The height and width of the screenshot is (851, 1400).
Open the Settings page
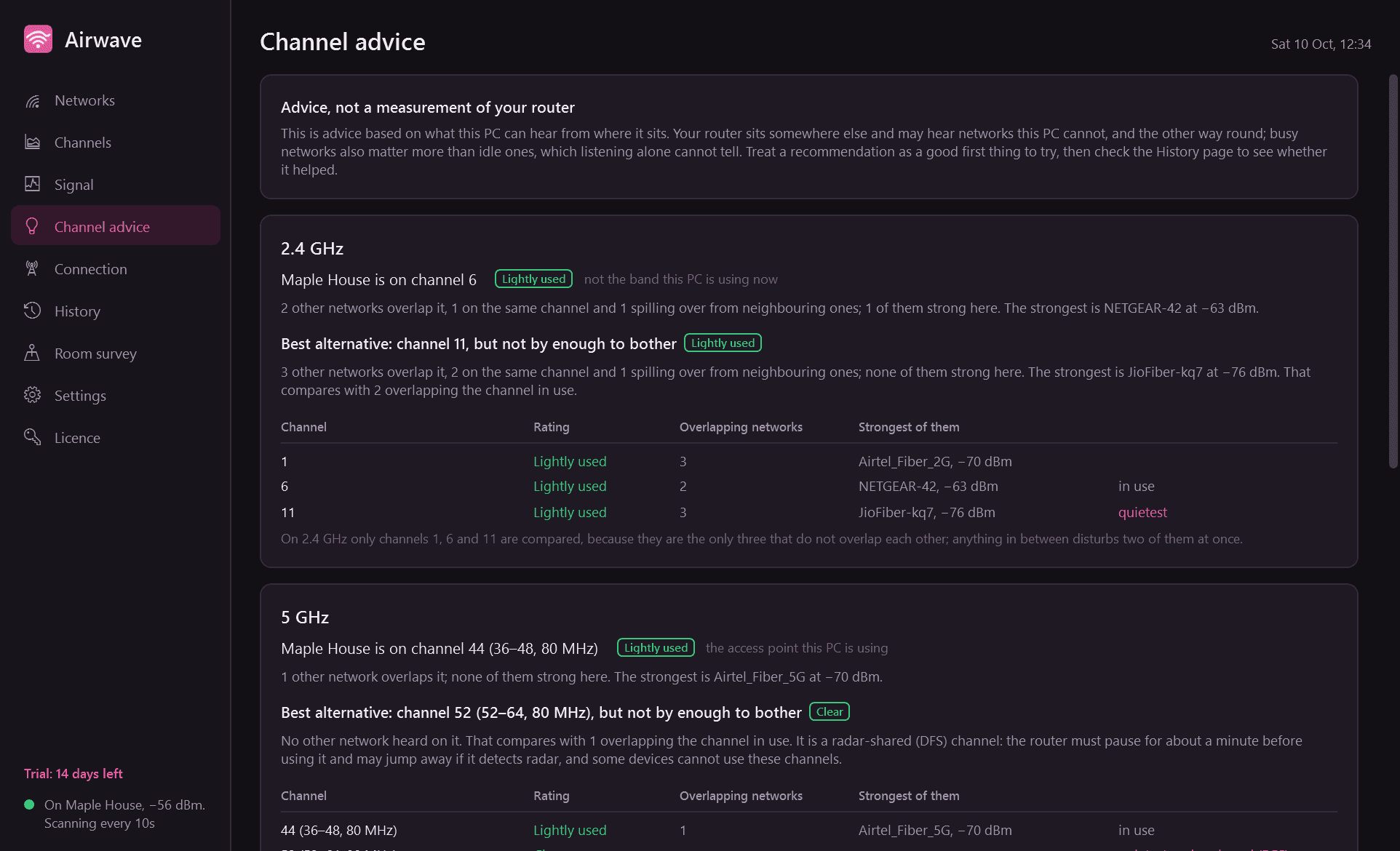tap(116, 396)
